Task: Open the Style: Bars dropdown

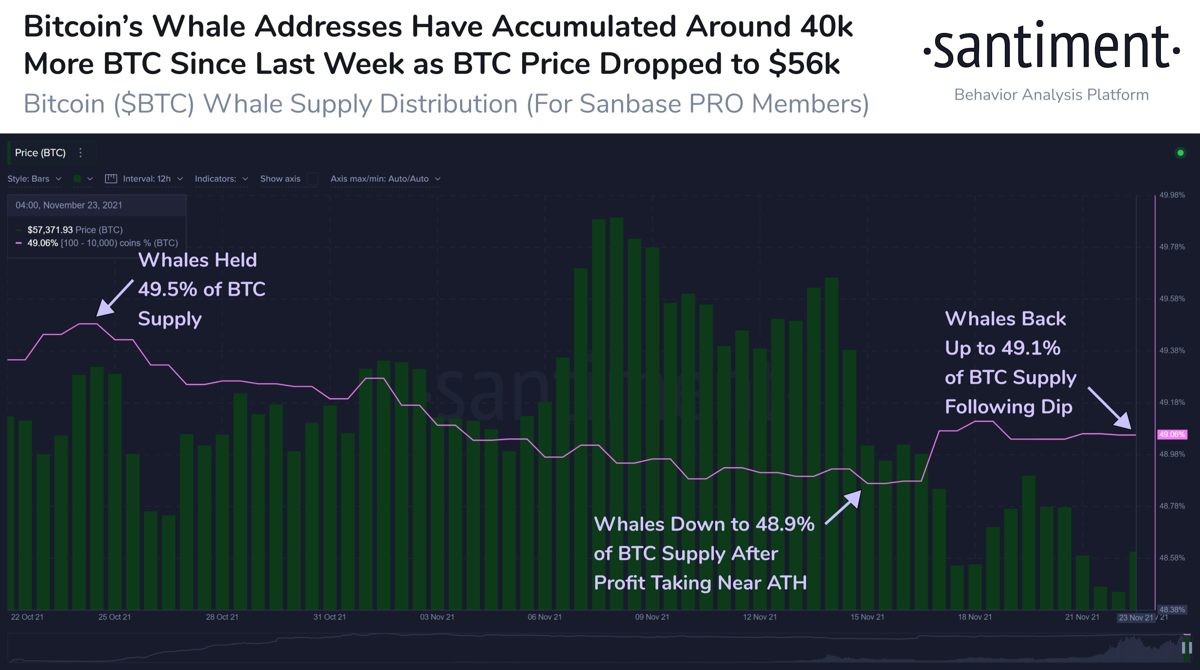Action: (x=35, y=178)
